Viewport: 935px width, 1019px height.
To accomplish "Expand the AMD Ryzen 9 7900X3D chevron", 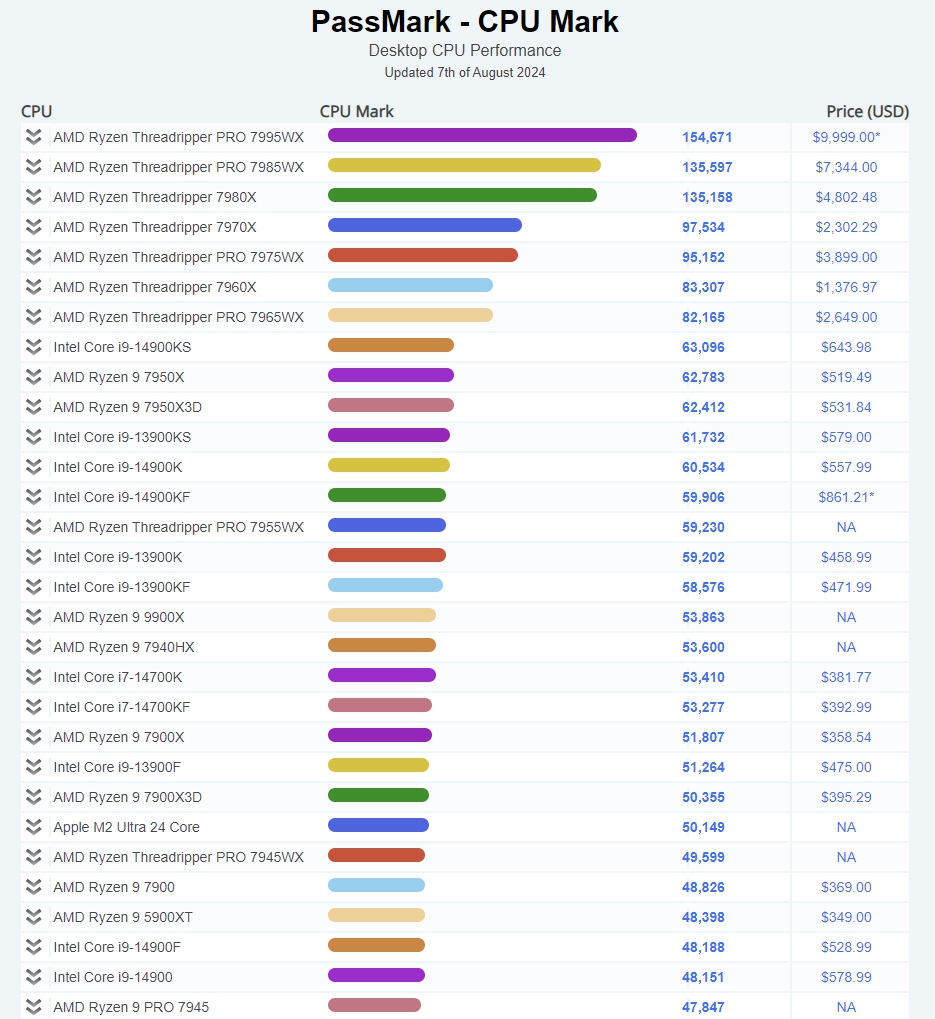I will click(x=34, y=797).
